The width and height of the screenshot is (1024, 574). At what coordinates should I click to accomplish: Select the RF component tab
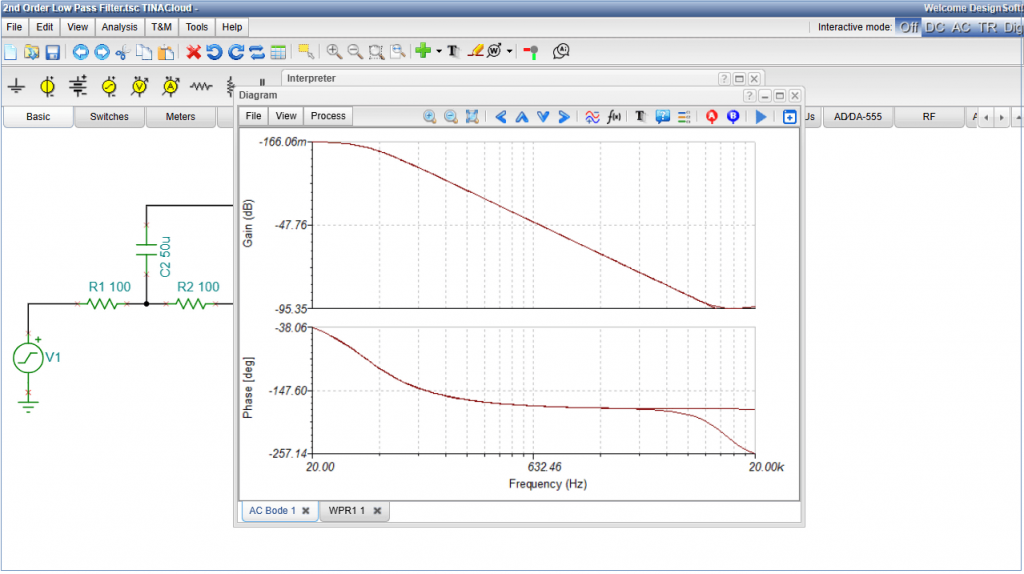click(929, 117)
